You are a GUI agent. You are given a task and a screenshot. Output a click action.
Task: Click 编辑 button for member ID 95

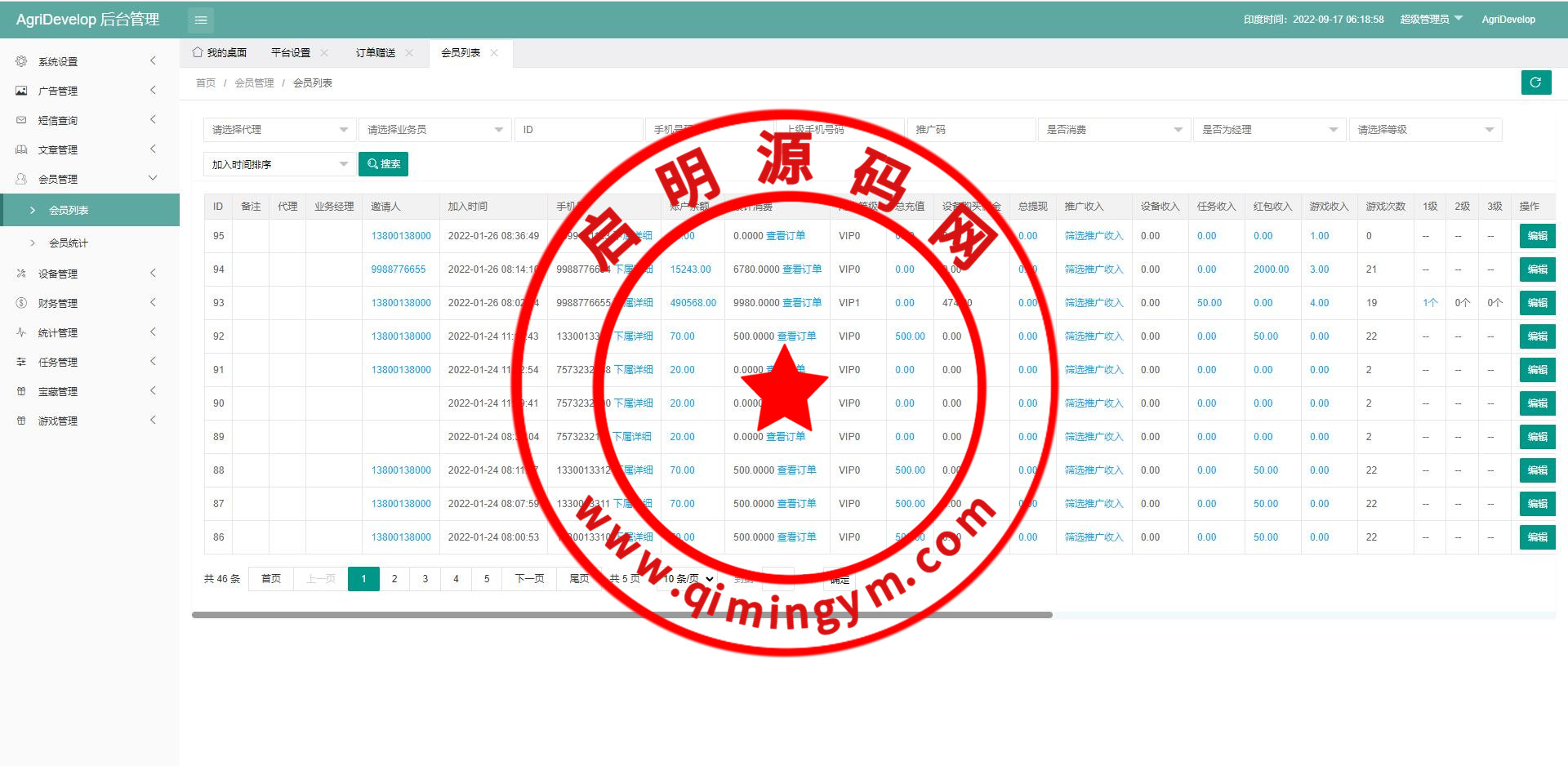(x=1537, y=236)
